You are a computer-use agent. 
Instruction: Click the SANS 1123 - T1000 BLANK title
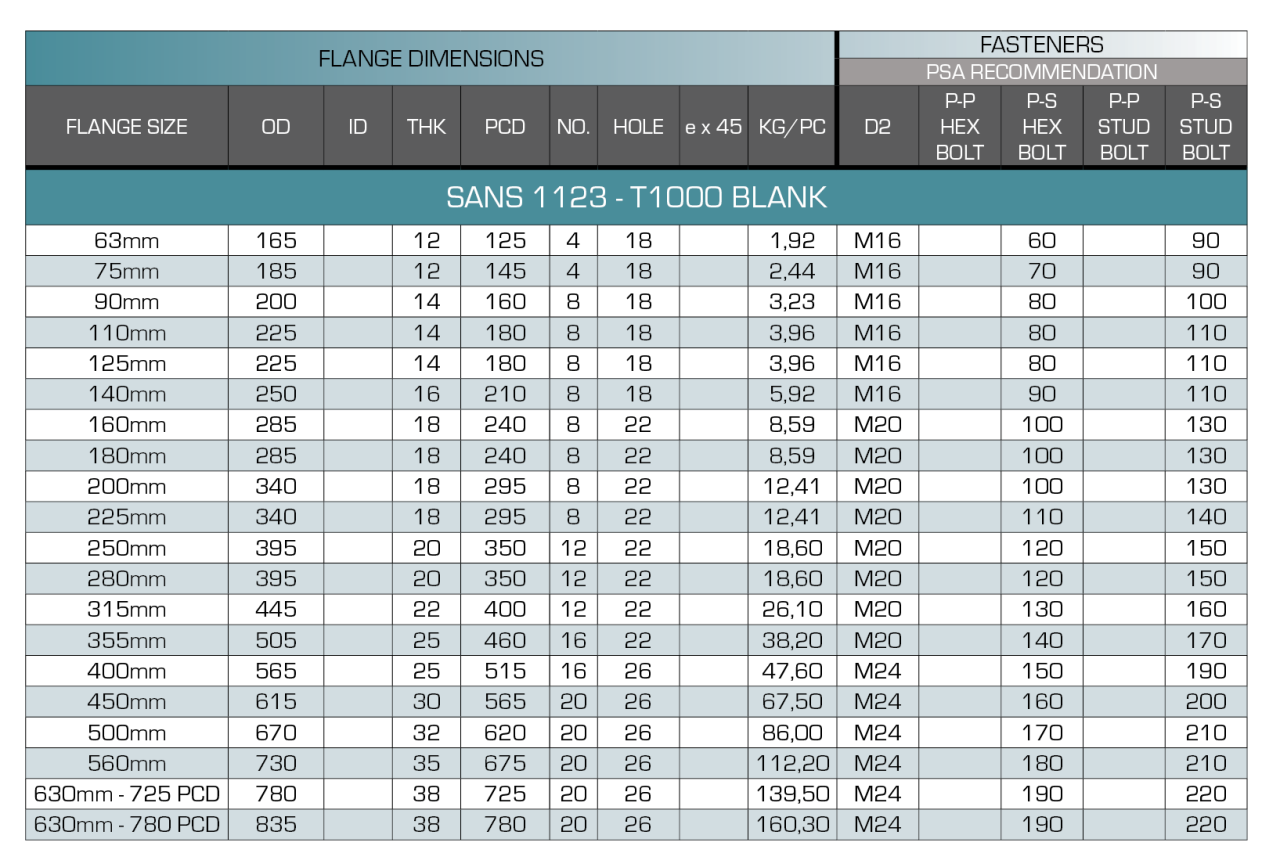coord(636,197)
